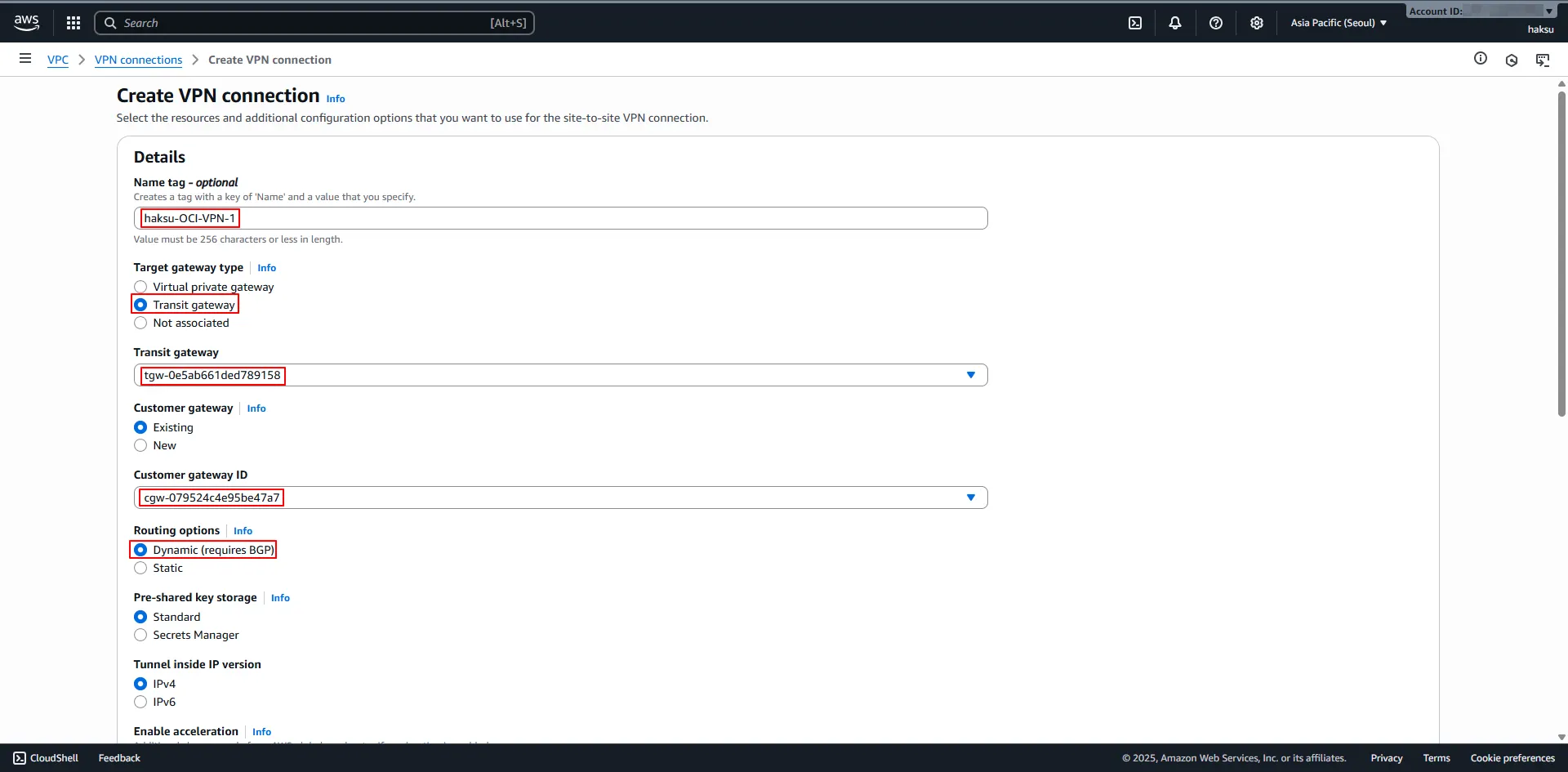Go to VPC breadcrumb link
This screenshot has height=772, width=1568.
pos(58,60)
